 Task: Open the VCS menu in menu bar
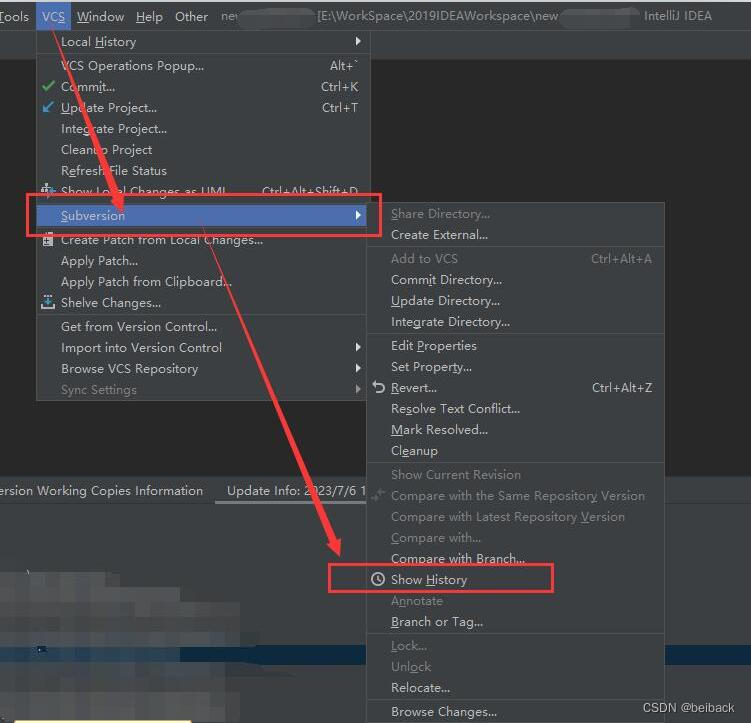point(53,16)
